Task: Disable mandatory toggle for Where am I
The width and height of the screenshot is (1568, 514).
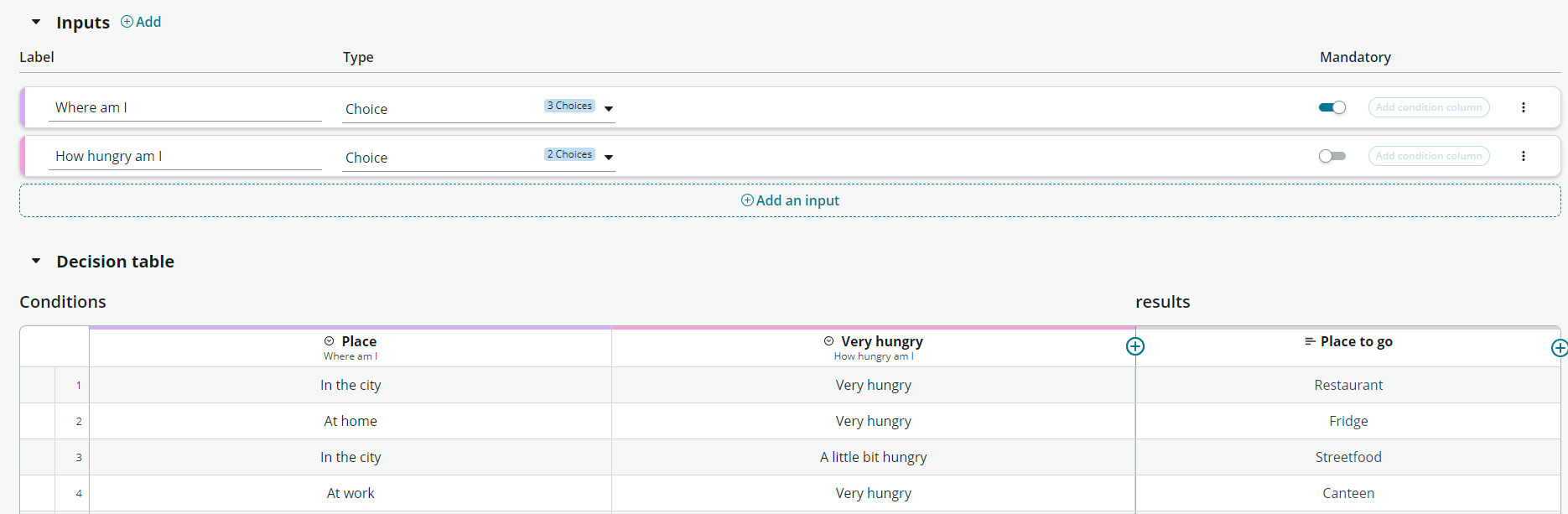Action: click(x=1332, y=107)
